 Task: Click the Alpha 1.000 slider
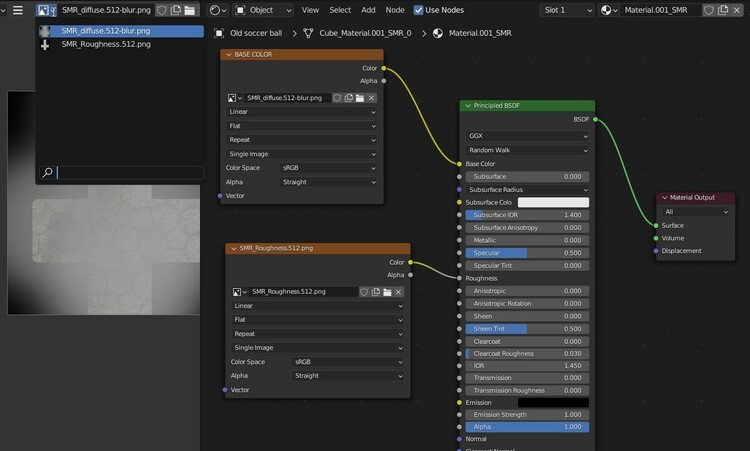tap(527, 427)
